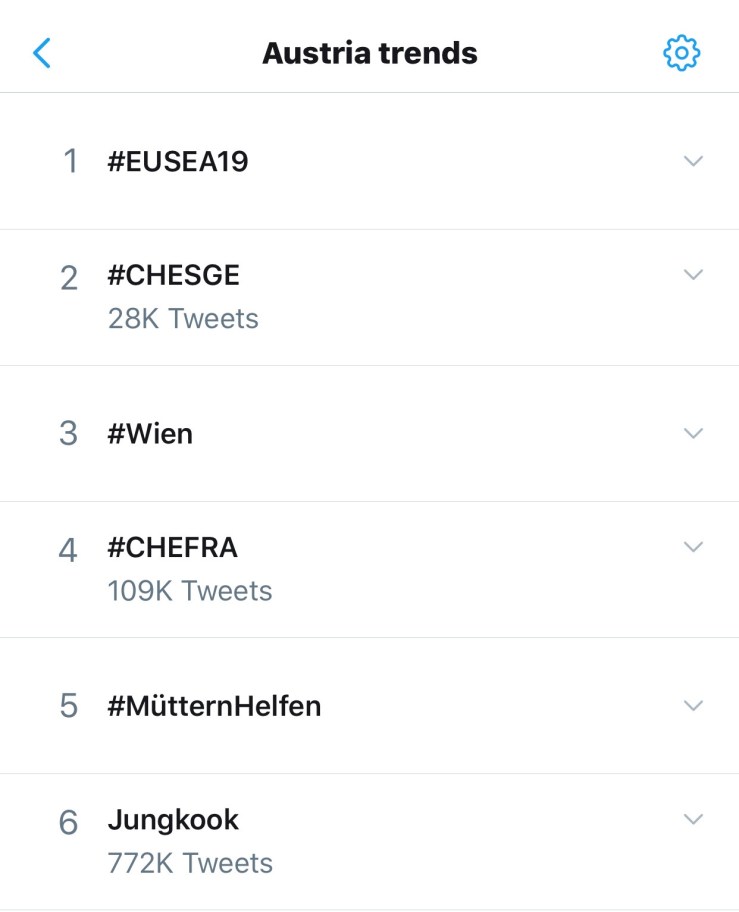Tap the back arrow icon
Screen dimensions: 739x912
[42, 53]
